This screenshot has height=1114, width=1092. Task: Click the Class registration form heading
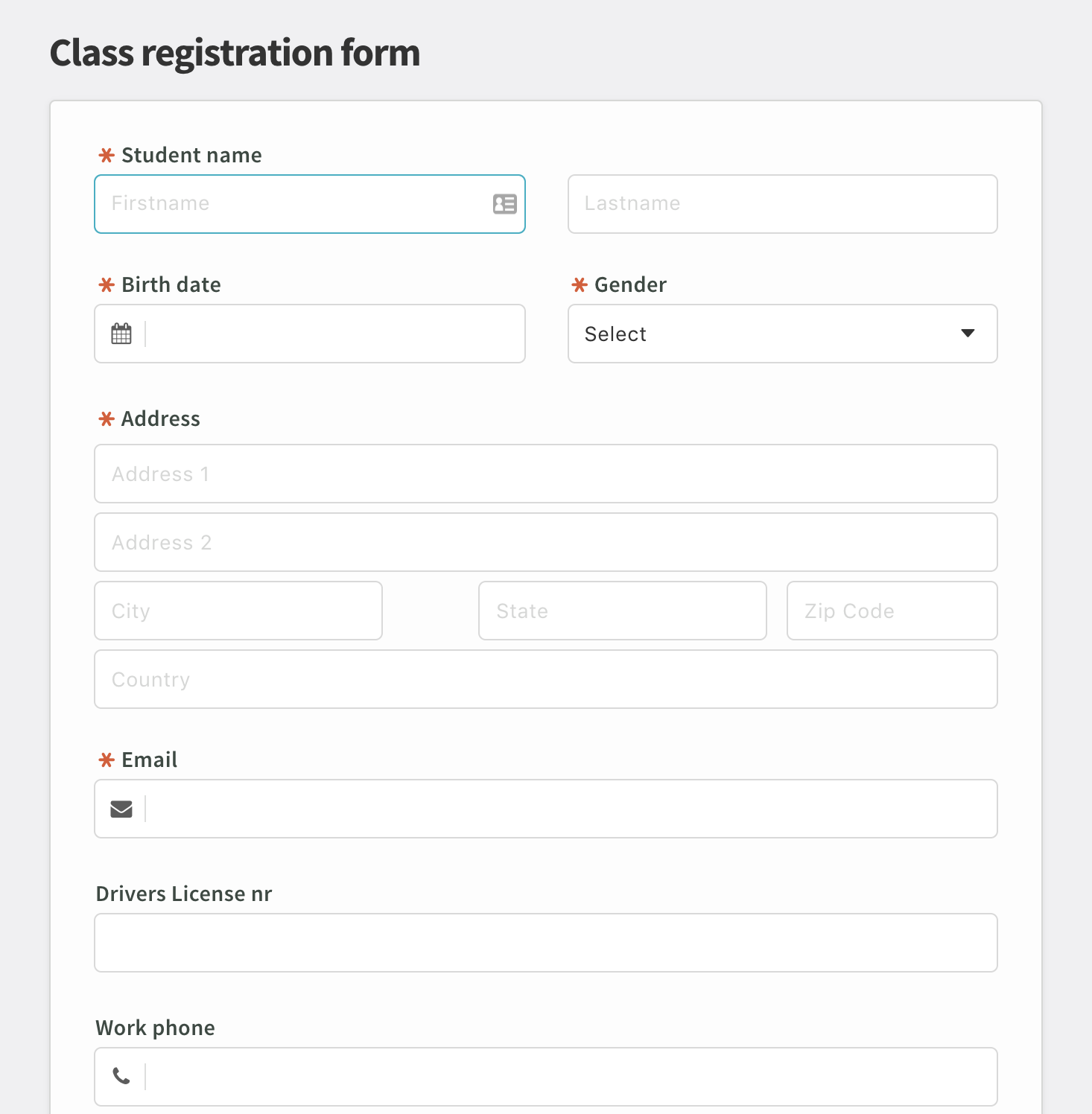pyautogui.click(x=235, y=53)
